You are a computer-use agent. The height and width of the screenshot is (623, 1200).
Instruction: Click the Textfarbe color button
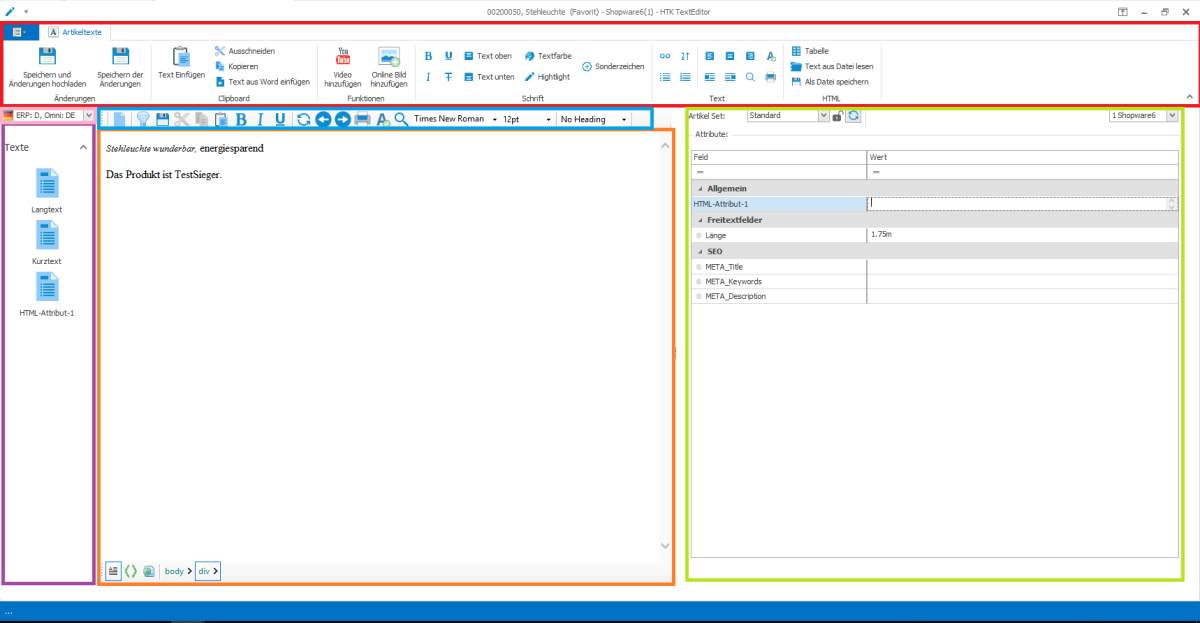point(548,56)
